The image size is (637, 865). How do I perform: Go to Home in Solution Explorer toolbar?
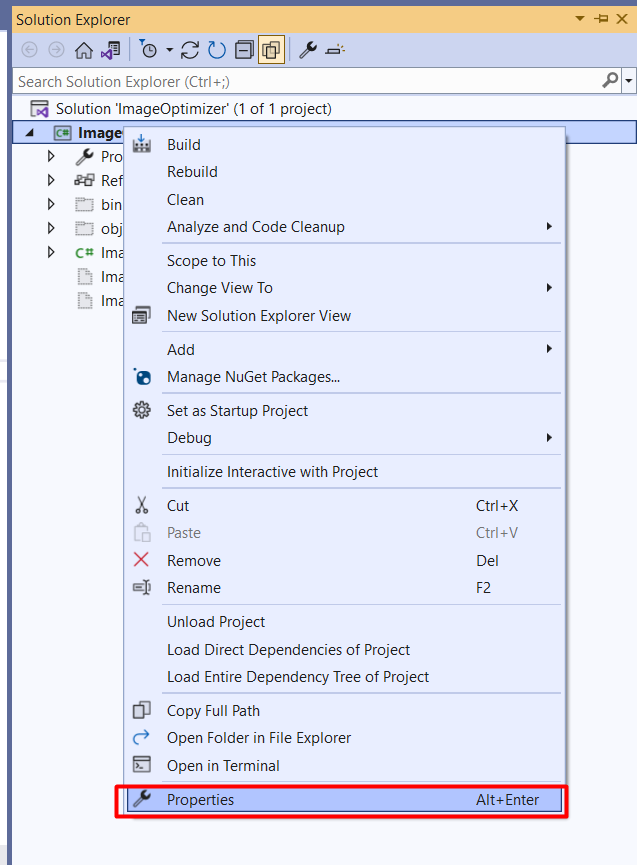pyautogui.click(x=84, y=50)
